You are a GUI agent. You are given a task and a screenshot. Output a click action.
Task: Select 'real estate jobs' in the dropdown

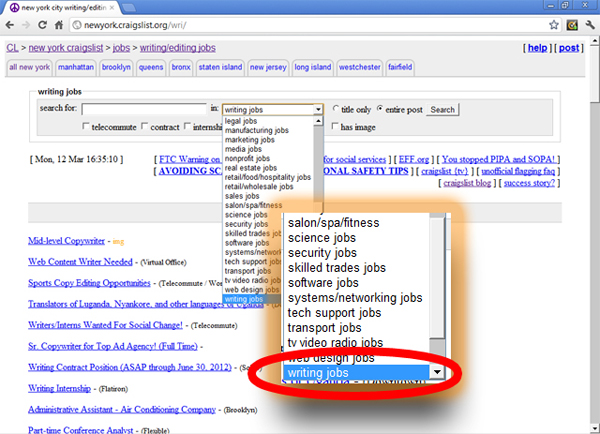click(x=251, y=168)
